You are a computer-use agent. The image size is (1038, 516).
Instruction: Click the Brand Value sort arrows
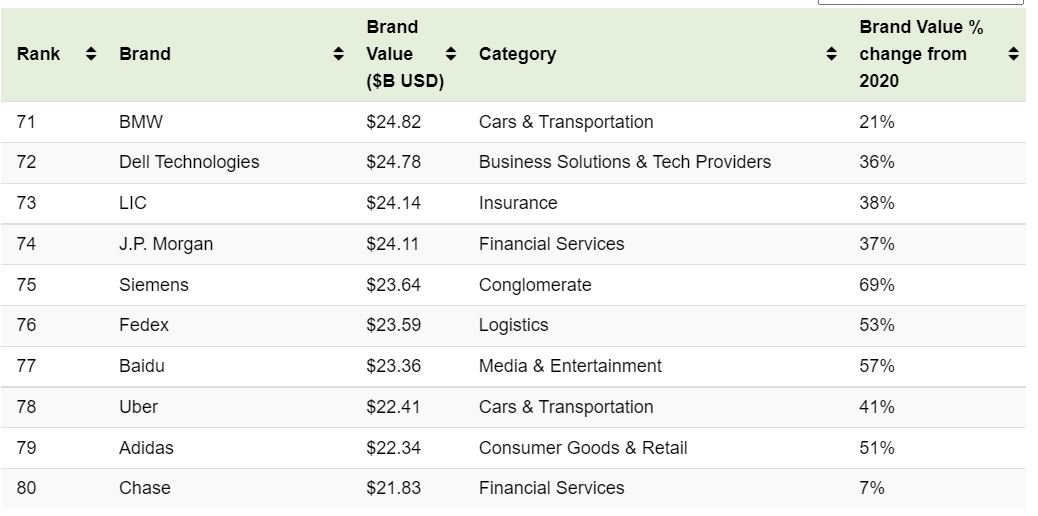(x=451, y=54)
